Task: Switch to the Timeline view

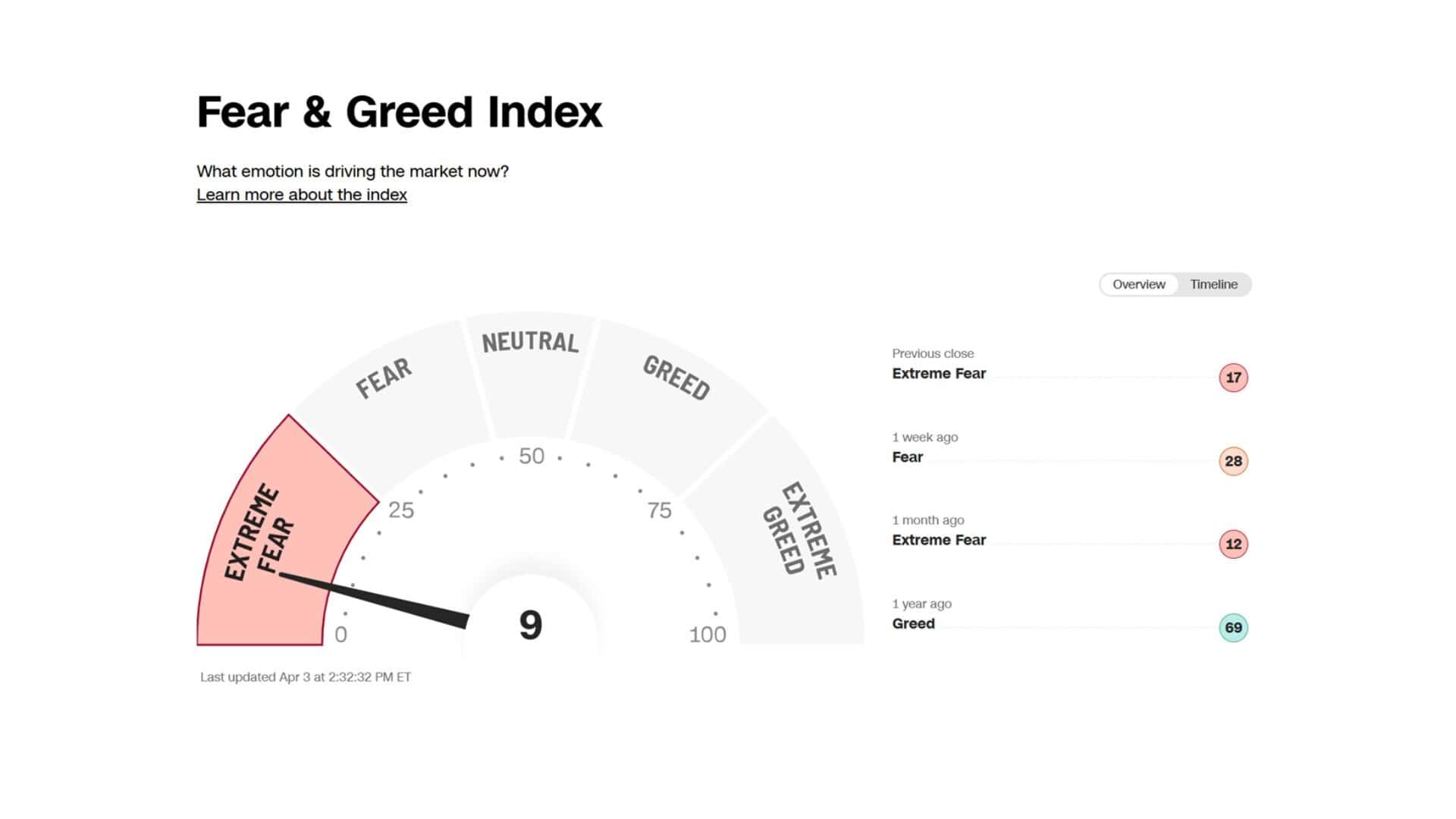Action: pos(1213,284)
